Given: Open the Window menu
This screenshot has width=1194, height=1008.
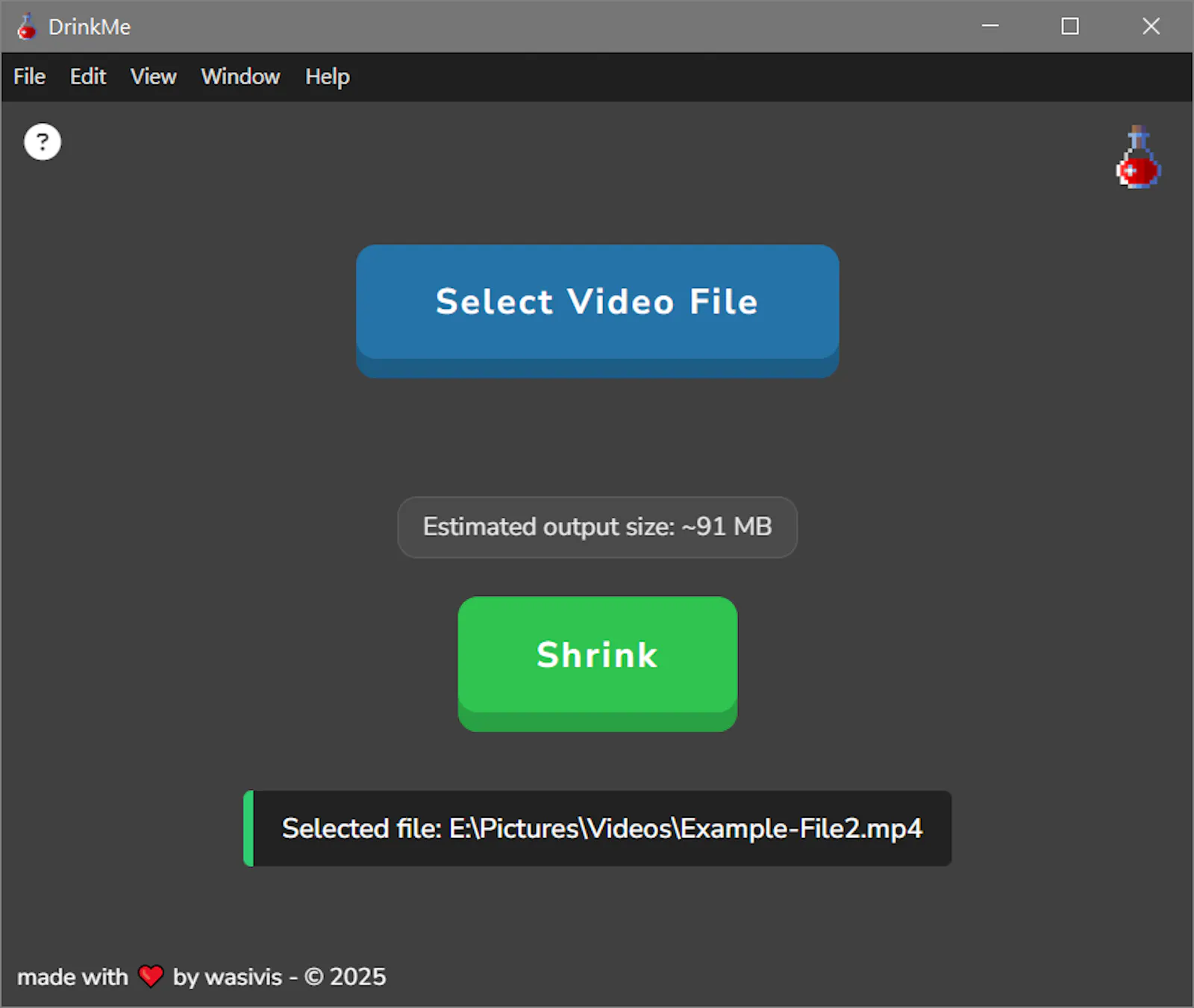Looking at the screenshot, I should pos(240,77).
